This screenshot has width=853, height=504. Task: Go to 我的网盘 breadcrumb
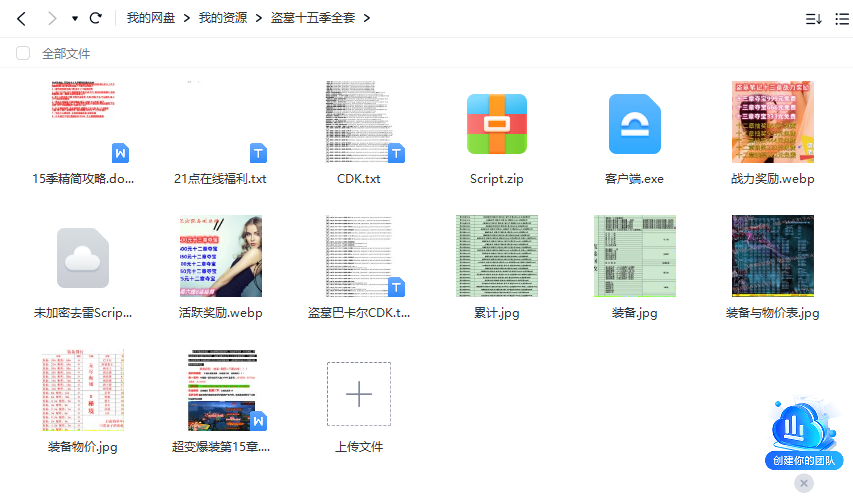(x=150, y=18)
